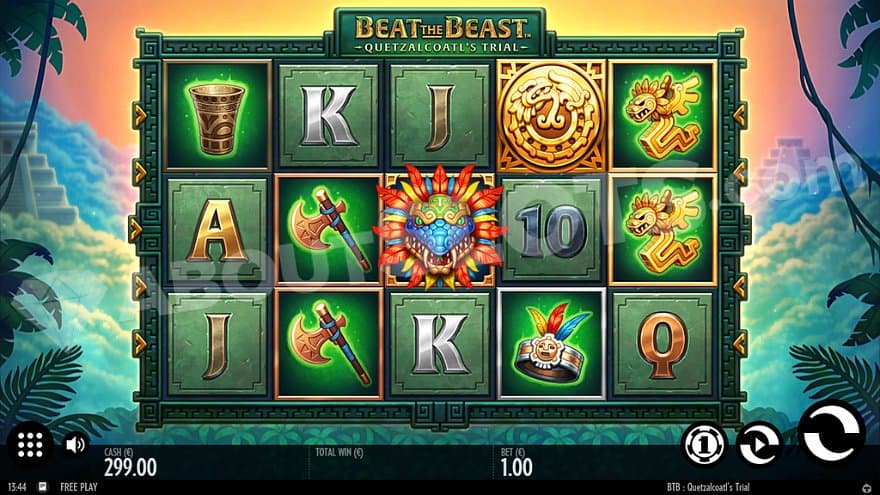This screenshot has width=880, height=495.
Task: Click the large spin button
Action: coord(833,433)
